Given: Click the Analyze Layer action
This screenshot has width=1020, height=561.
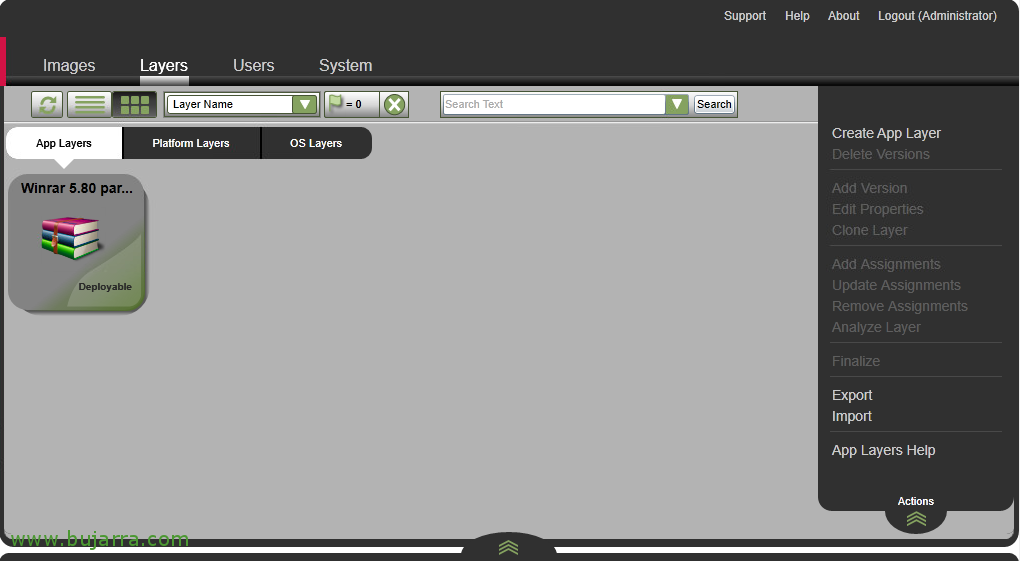Looking at the screenshot, I should (876, 327).
